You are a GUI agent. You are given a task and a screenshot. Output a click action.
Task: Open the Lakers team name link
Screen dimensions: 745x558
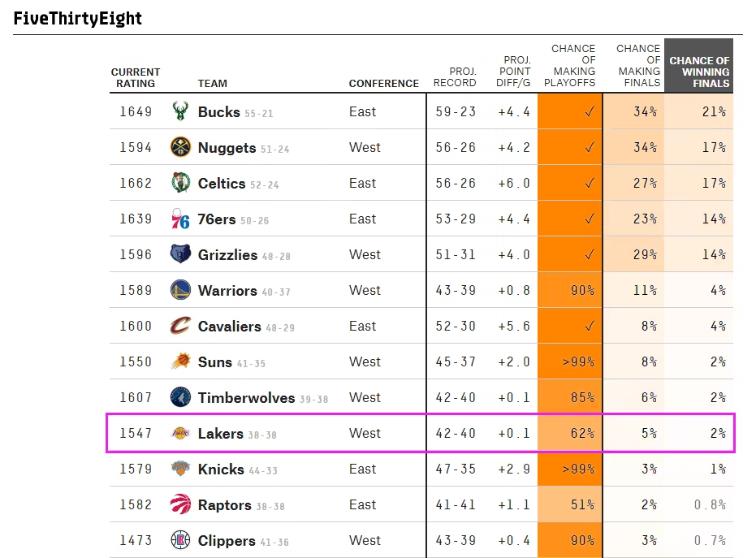pos(220,433)
